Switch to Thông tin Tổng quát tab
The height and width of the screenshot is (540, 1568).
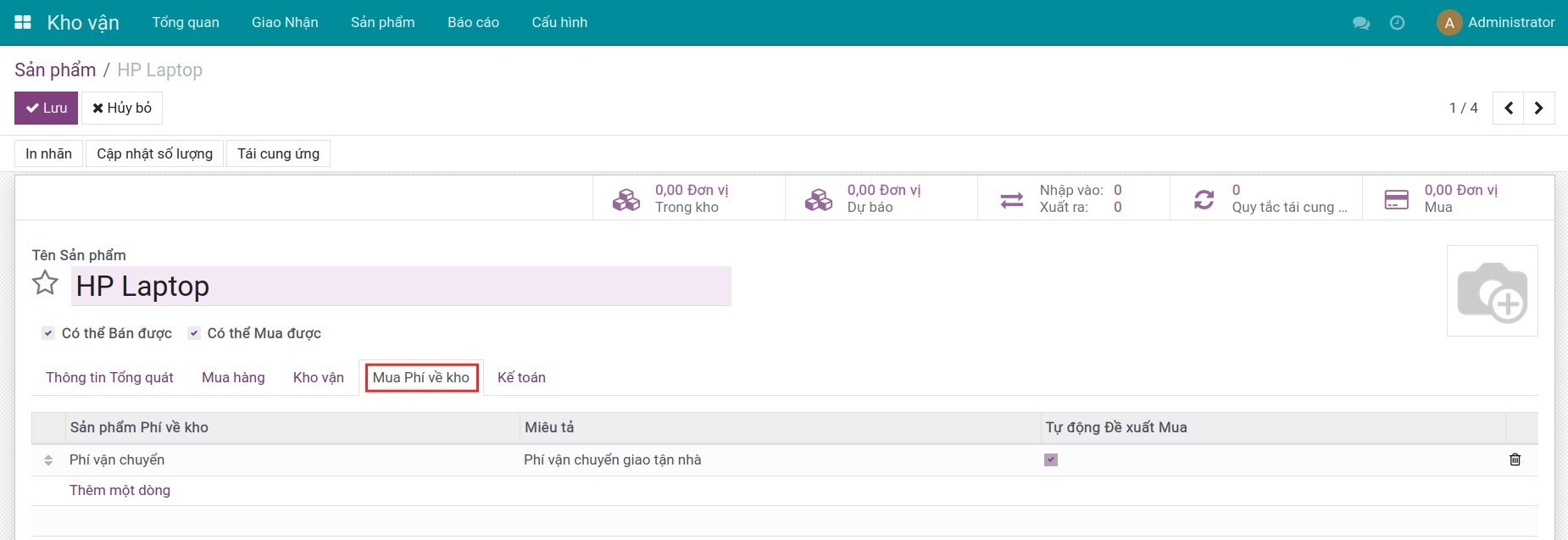point(109,377)
